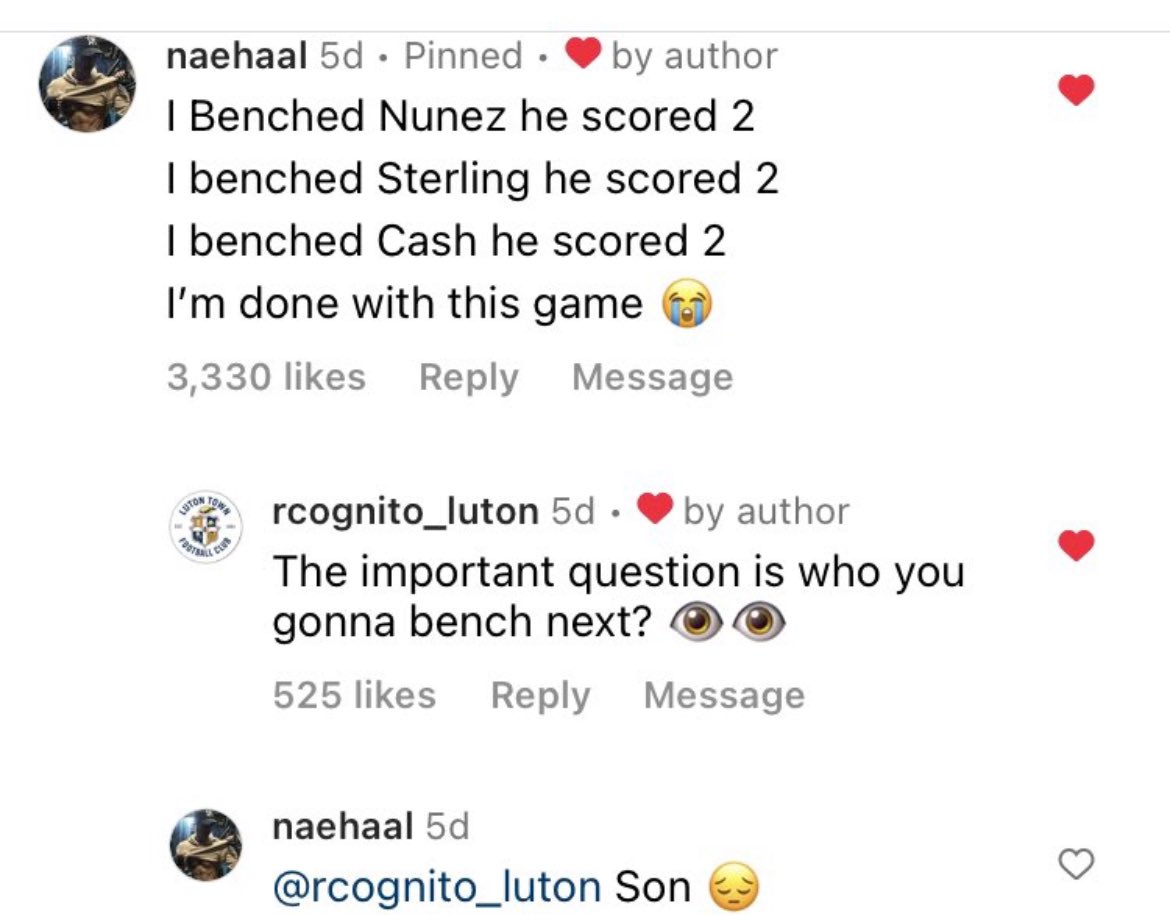This screenshot has width=1170, height=915.
Task: Click naehaal username on the bottom reply
Action: [x=342, y=826]
